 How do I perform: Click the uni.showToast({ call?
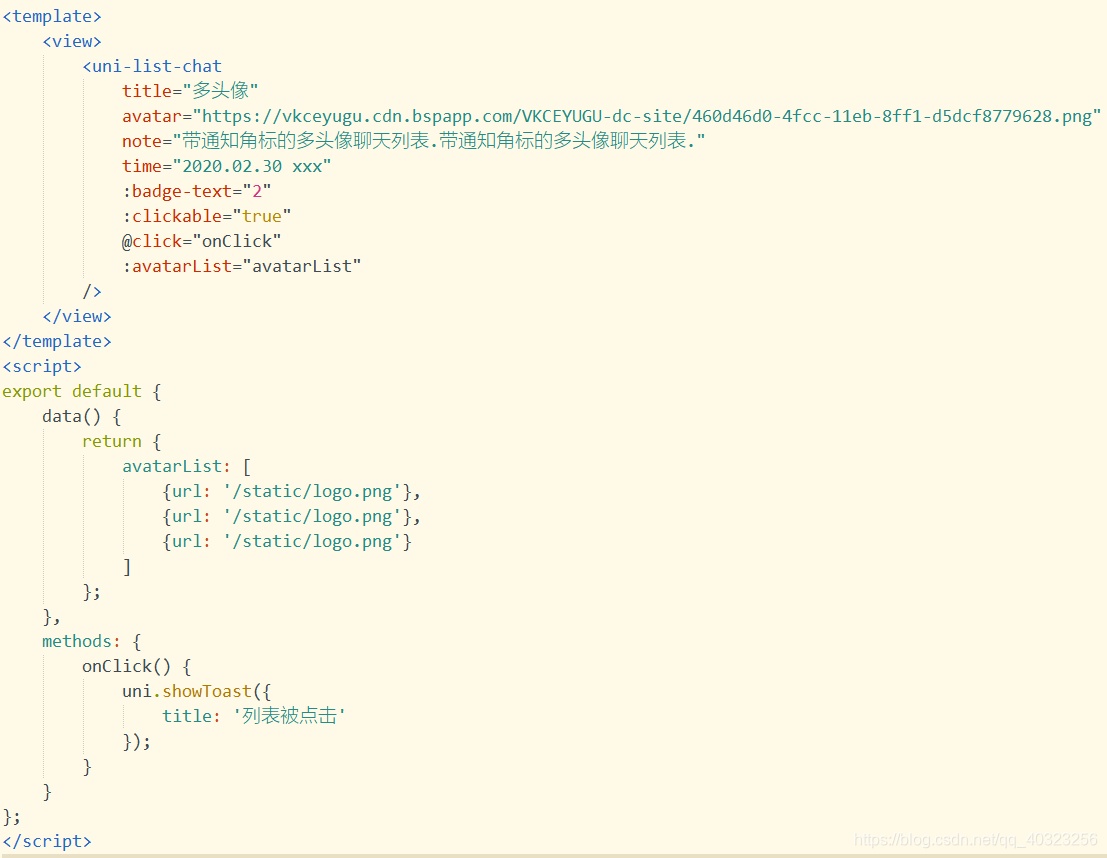pos(196,691)
